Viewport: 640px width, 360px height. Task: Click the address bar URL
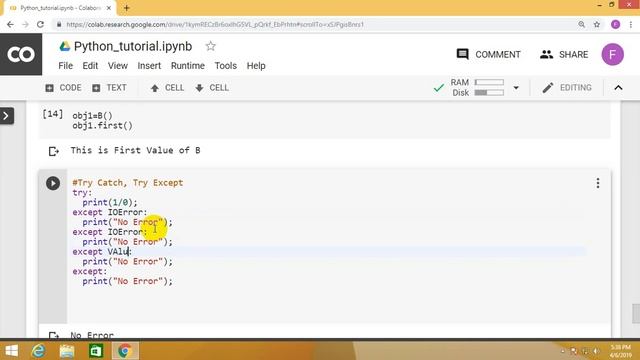[215, 24]
